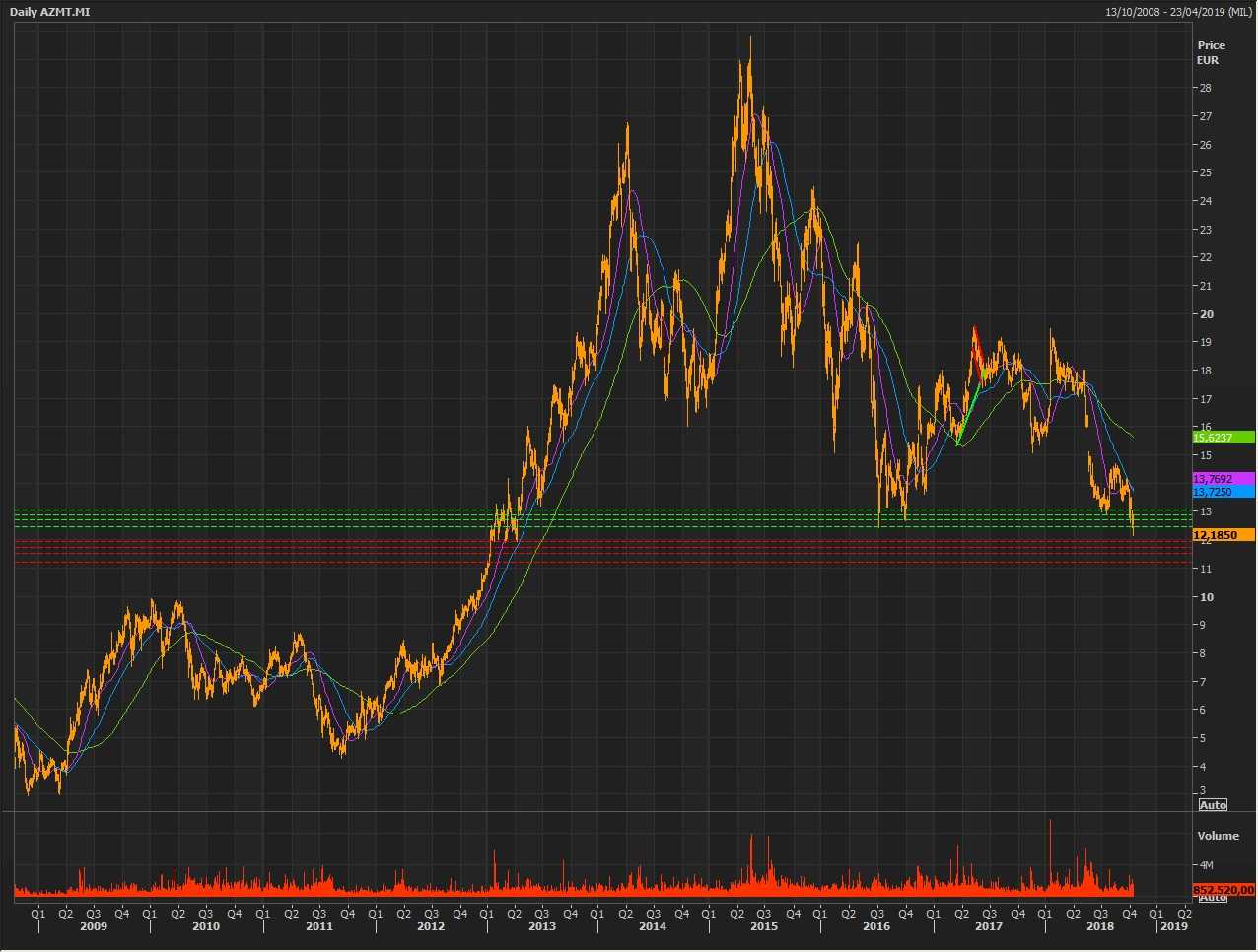This screenshot has width=1258, height=952.
Task: Toggle the Auto button under volume axis
Action: coord(1212,898)
